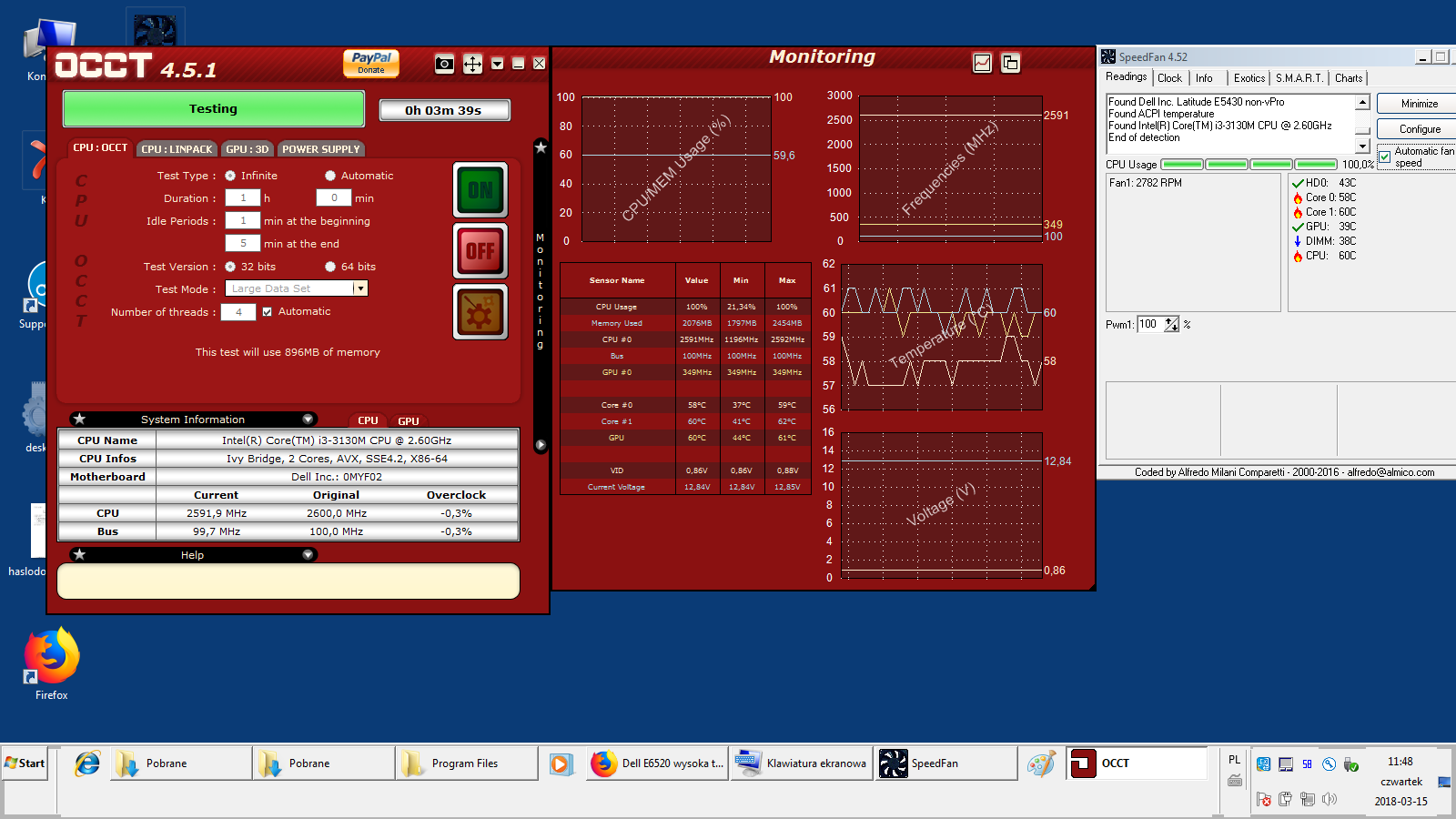Click the Duration hours field
This screenshot has width=1456, height=819.
(243, 197)
